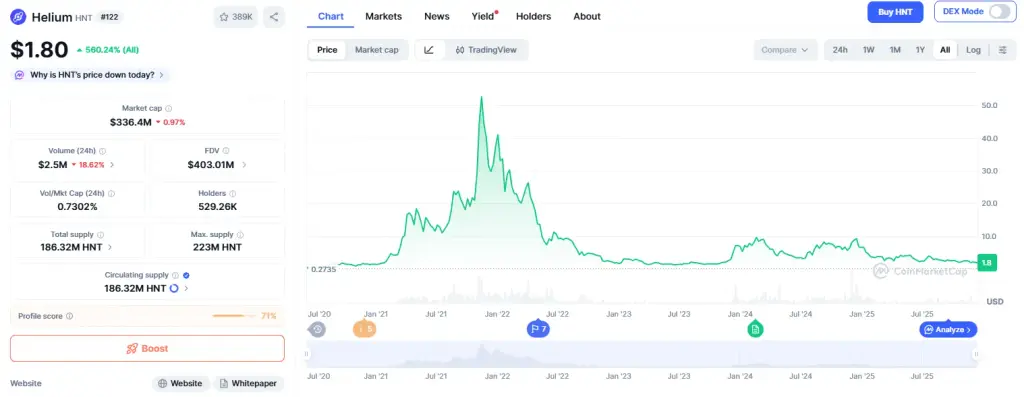Switch to TradingView chart
This screenshot has height=397, width=1024.
486,50
